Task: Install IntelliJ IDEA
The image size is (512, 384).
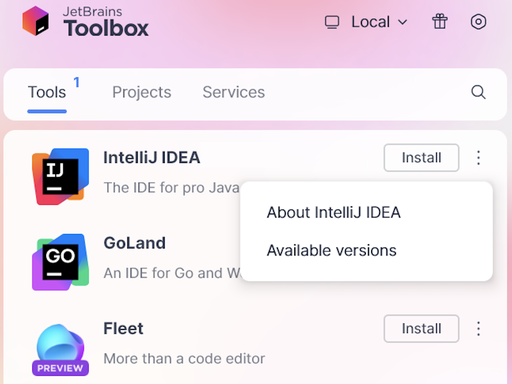Action: point(421,158)
